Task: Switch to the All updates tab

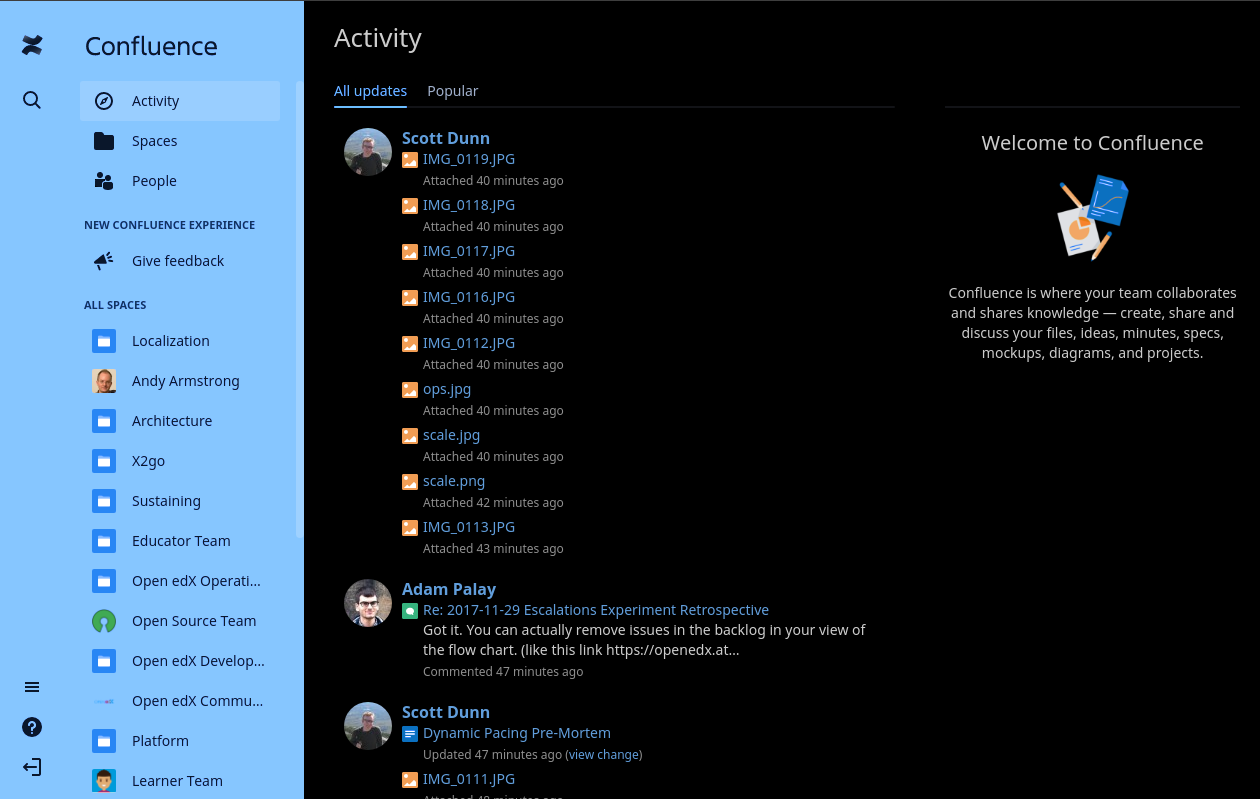Action: 370,91
